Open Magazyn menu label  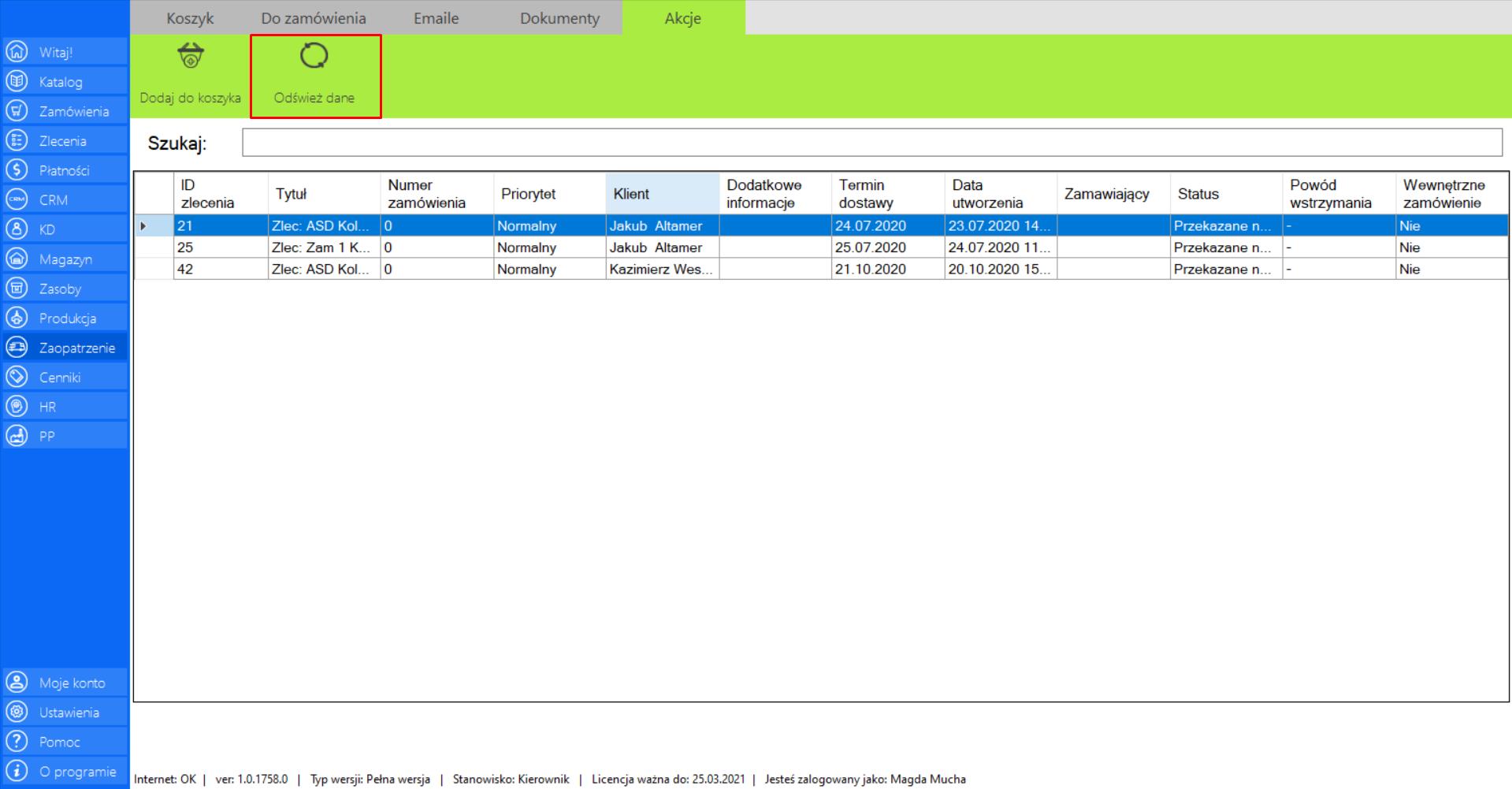pos(65,259)
